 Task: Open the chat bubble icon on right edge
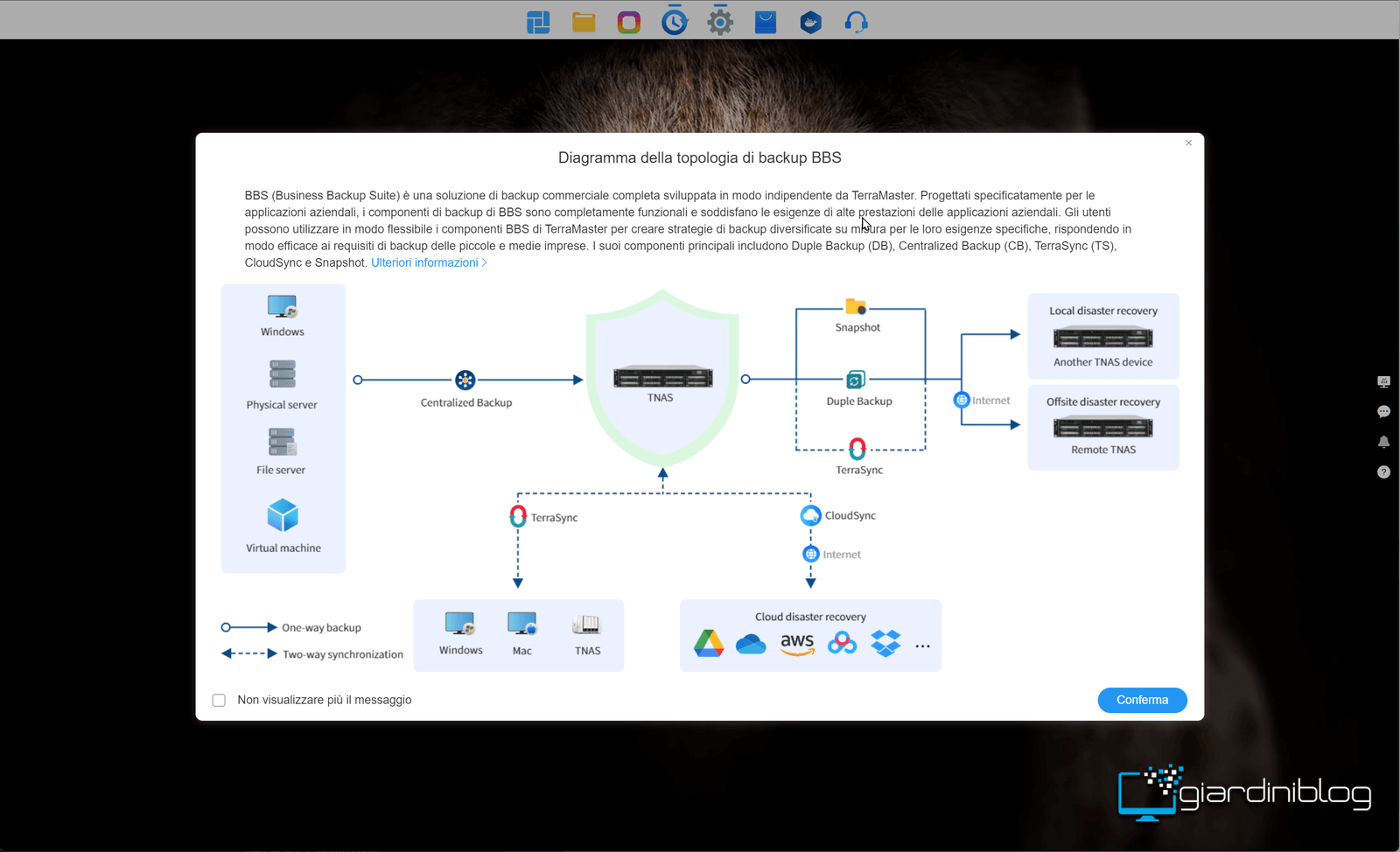point(1383,411)
